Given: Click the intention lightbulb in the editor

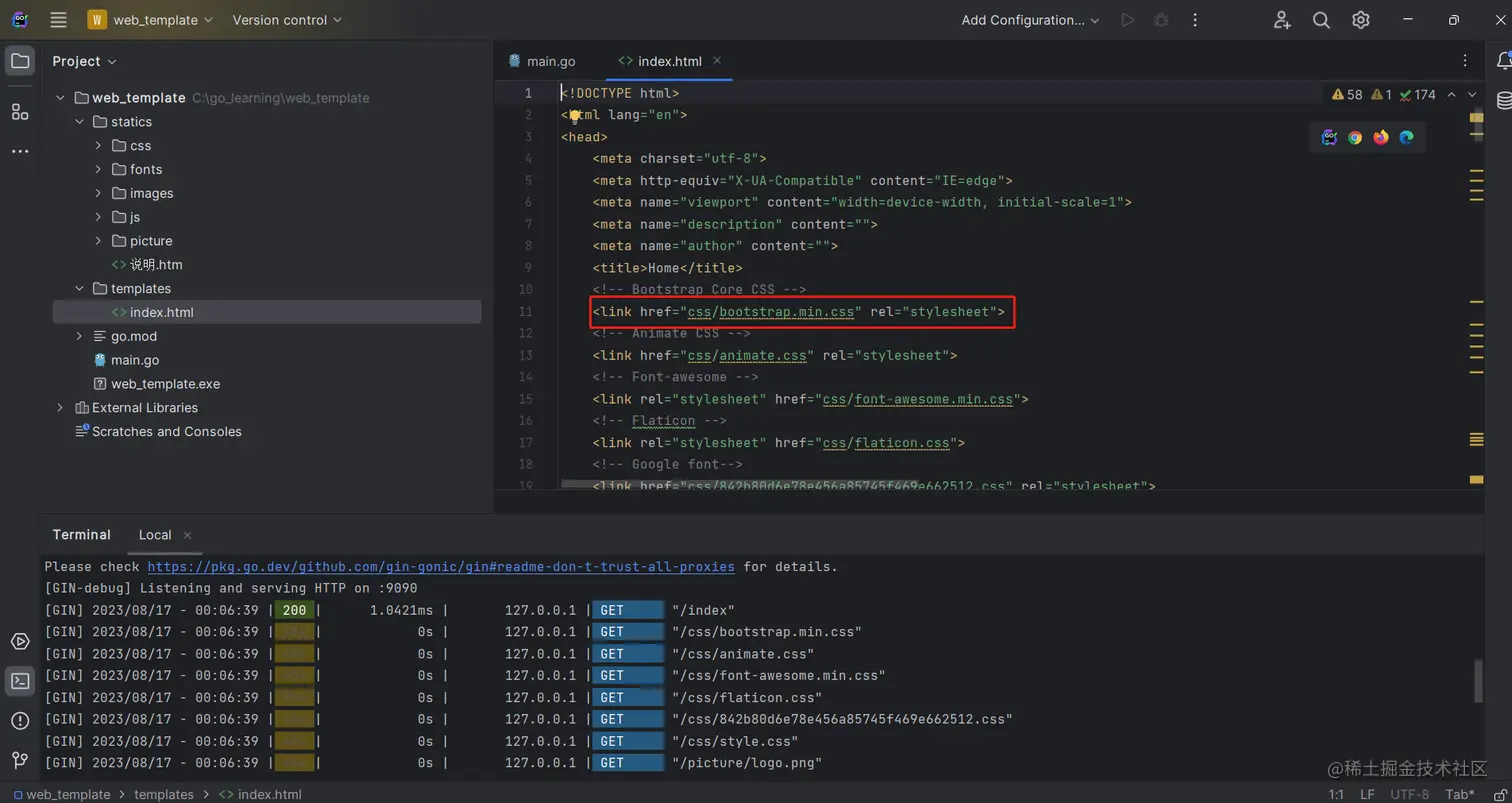Looking at the screenshot, I should (575, 115).
